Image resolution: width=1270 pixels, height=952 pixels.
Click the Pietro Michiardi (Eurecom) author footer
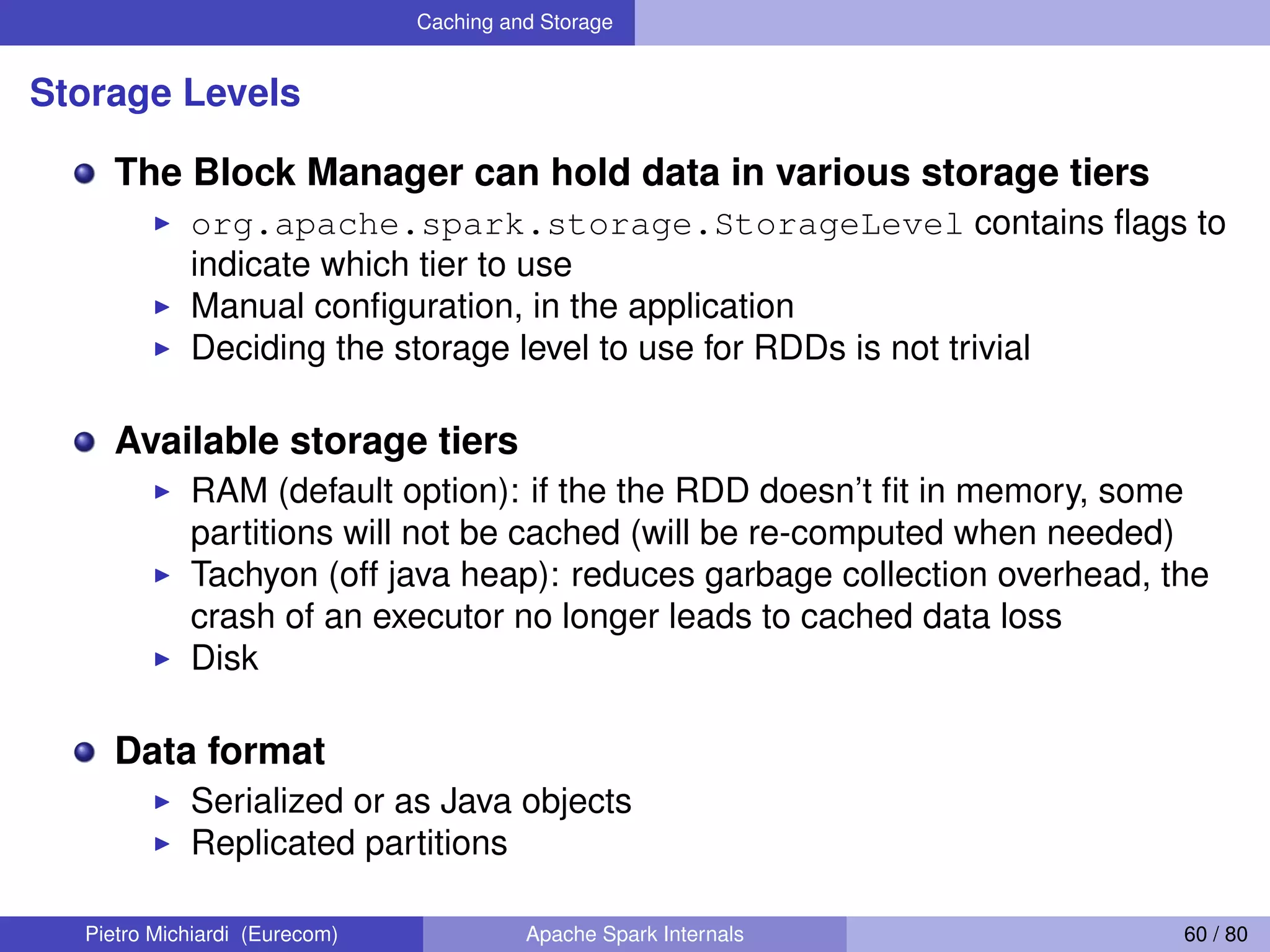[211, 934]
